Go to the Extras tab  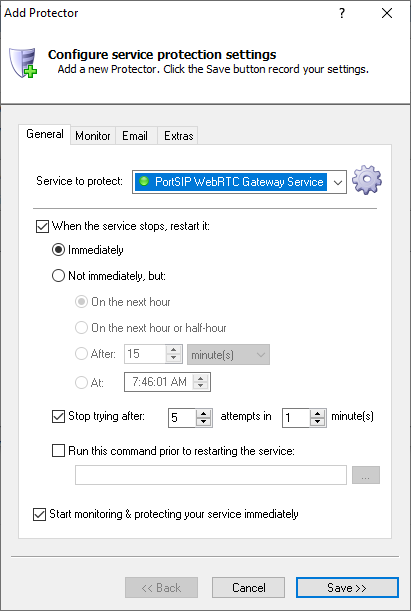tap(178, 136)
